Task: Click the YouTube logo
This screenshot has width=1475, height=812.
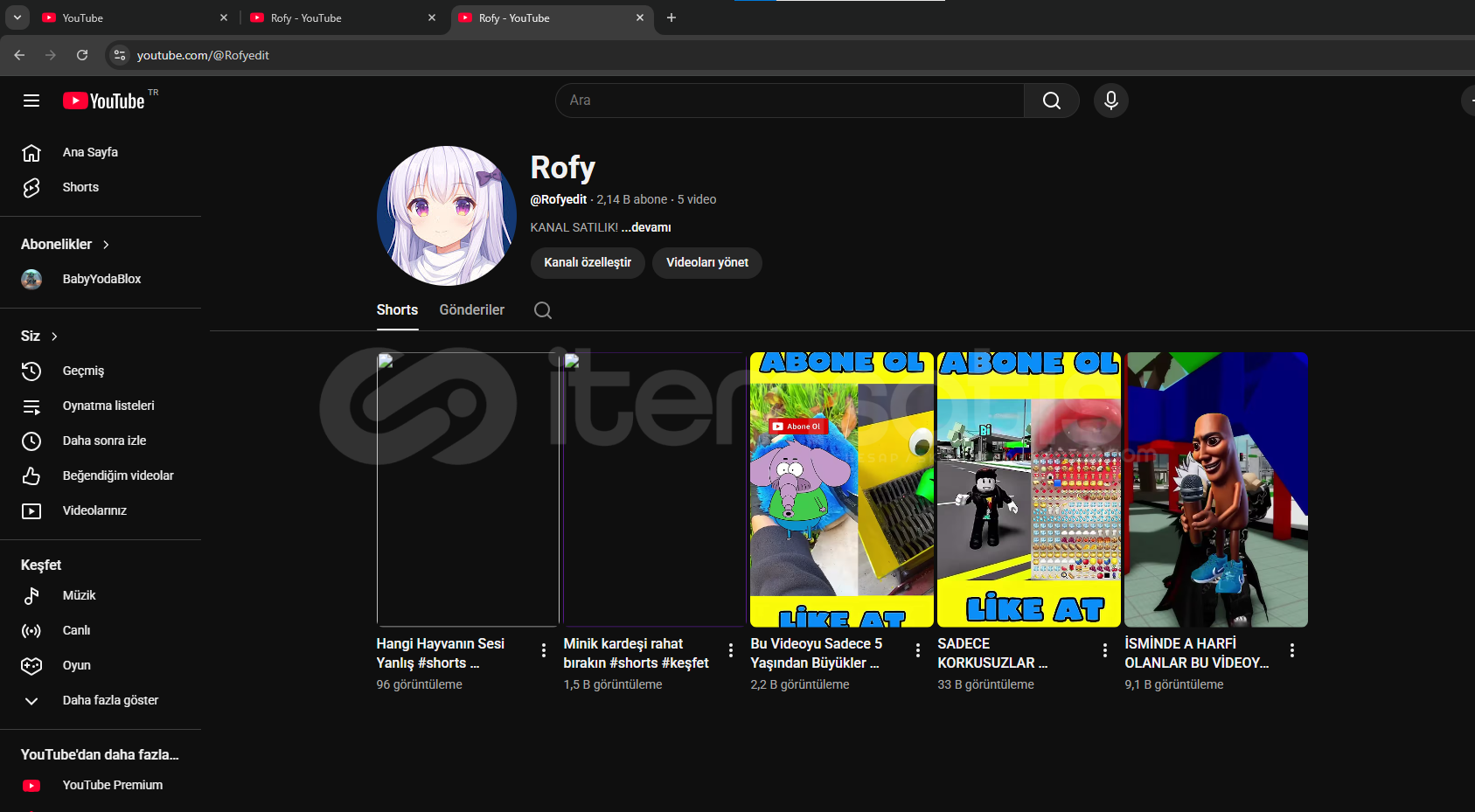Action: pos(104,101)
